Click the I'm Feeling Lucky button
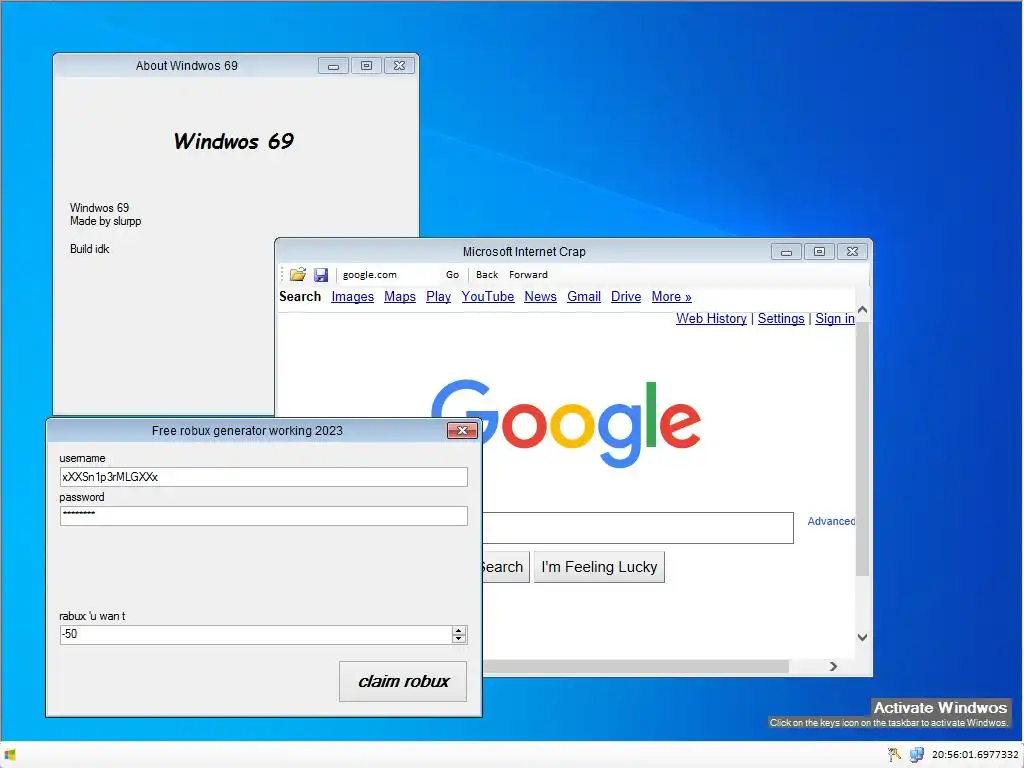The height and width of the screenshot is (768, 1024). pyautogui.click(x=600, y=567)
